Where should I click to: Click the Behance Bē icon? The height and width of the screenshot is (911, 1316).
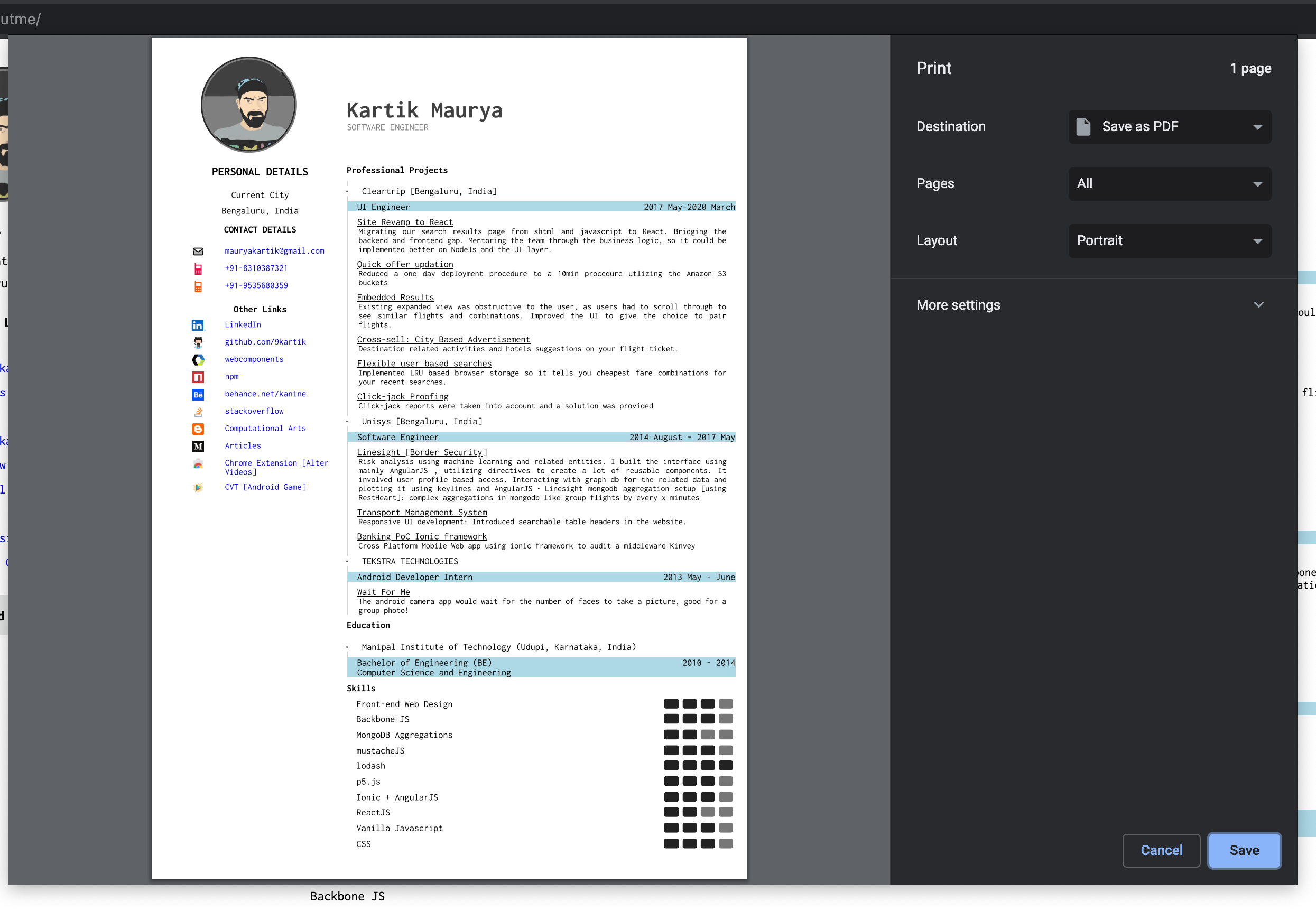(x=198, y=394)
